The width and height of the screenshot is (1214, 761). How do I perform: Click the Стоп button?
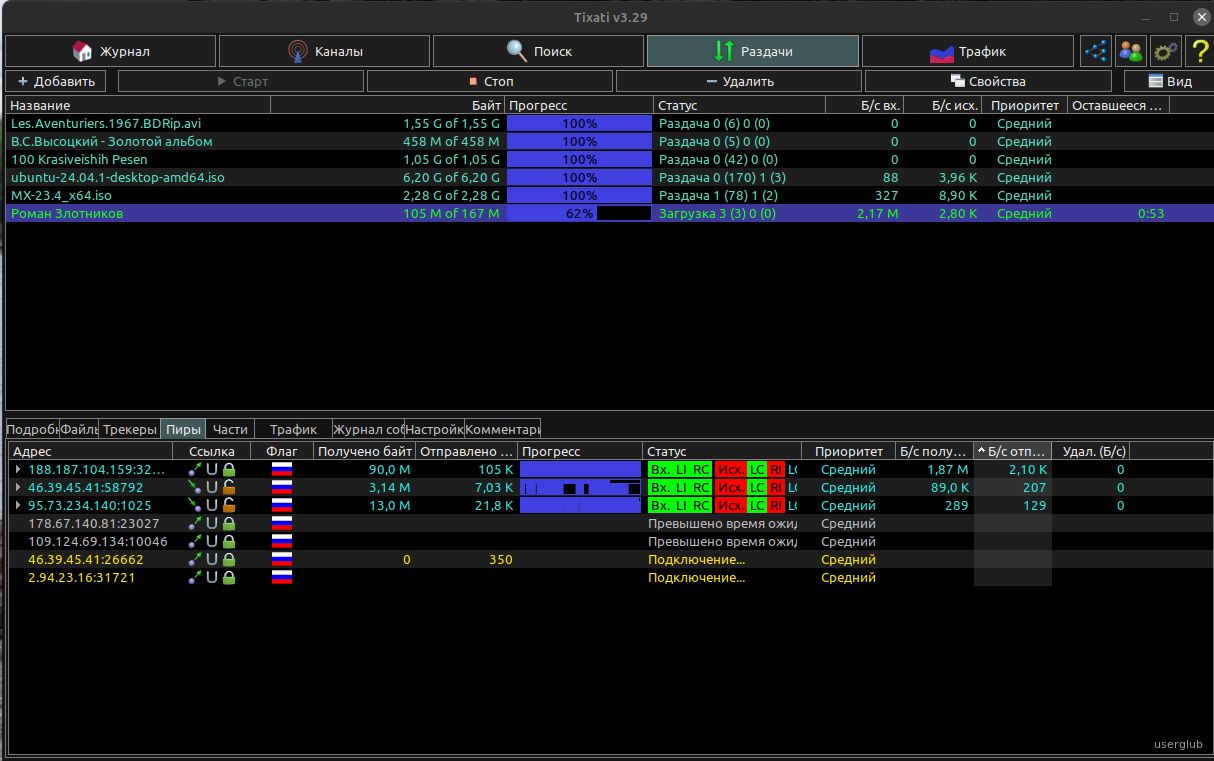[x=490, y=82]
